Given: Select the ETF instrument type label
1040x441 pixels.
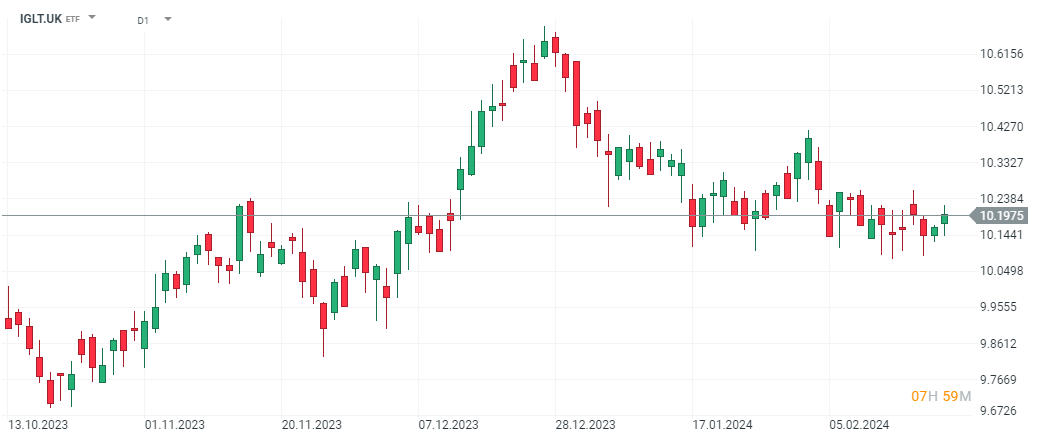Looking at the screenshot, I should 72,19.
